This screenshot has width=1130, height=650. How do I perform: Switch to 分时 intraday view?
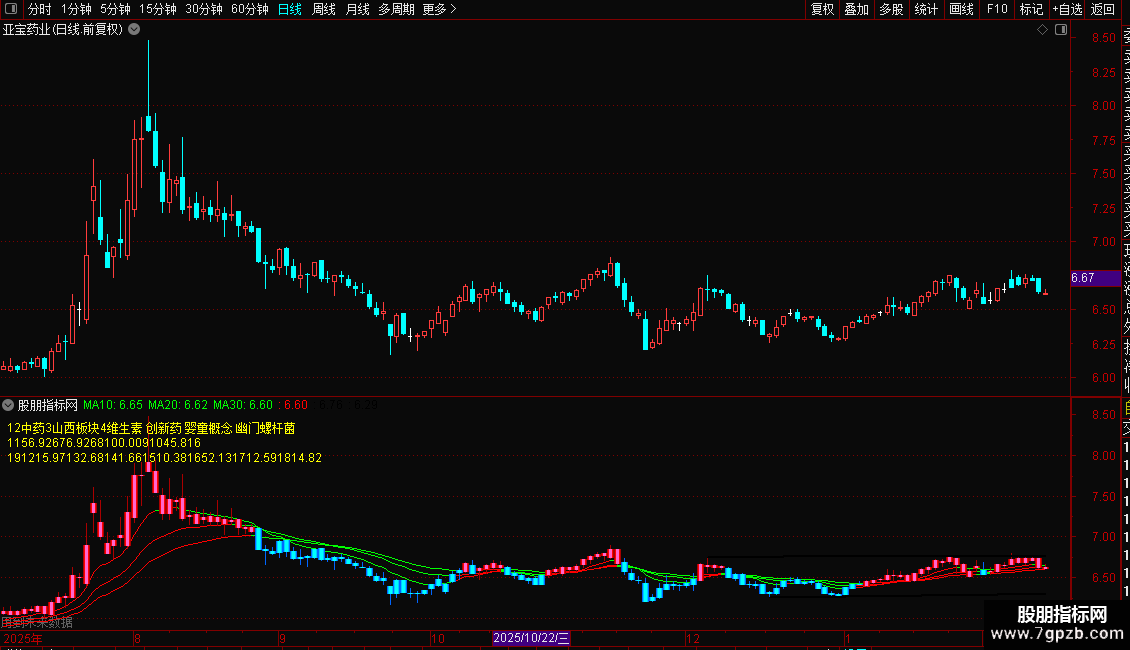click(x=40, y=9)
